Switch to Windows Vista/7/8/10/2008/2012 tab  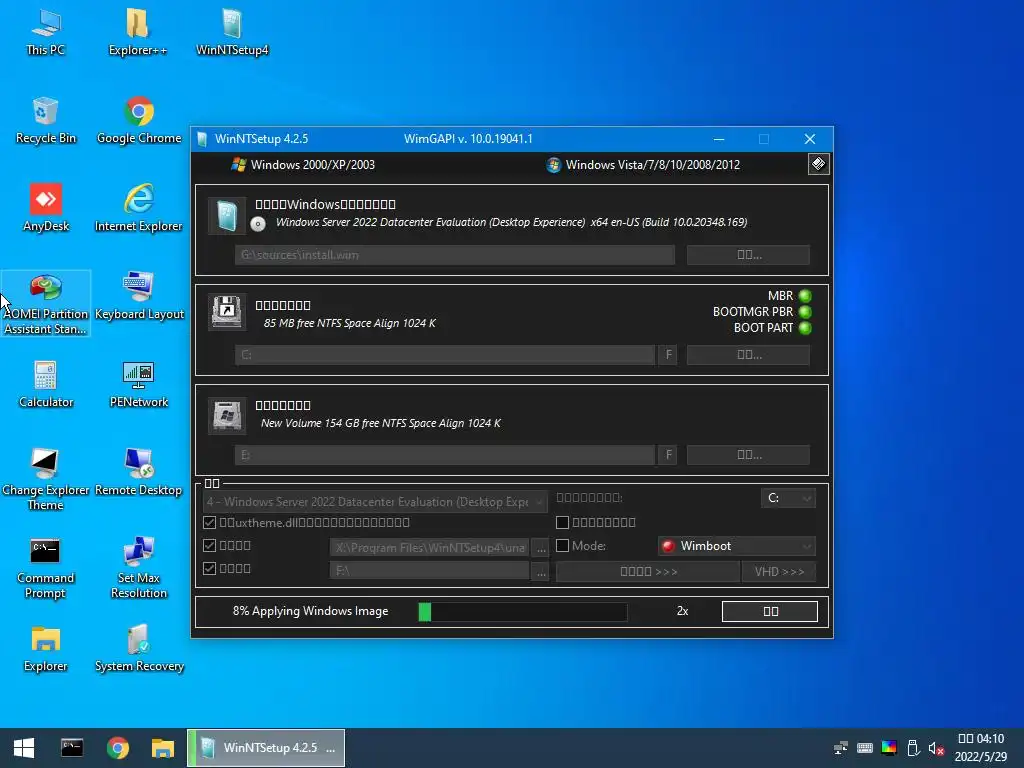coord(643,165)
